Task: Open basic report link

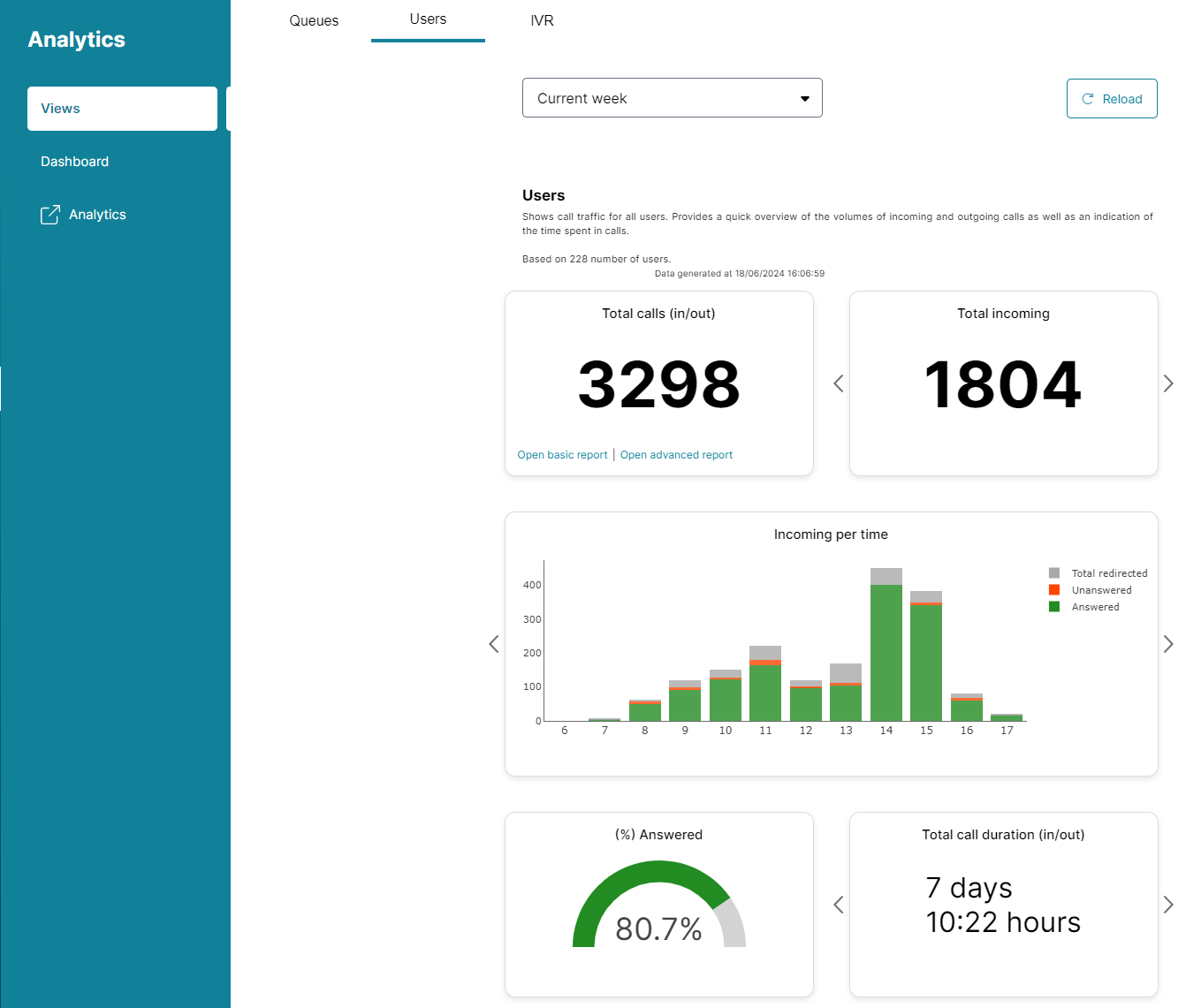Action: click(x=562, y=455)
